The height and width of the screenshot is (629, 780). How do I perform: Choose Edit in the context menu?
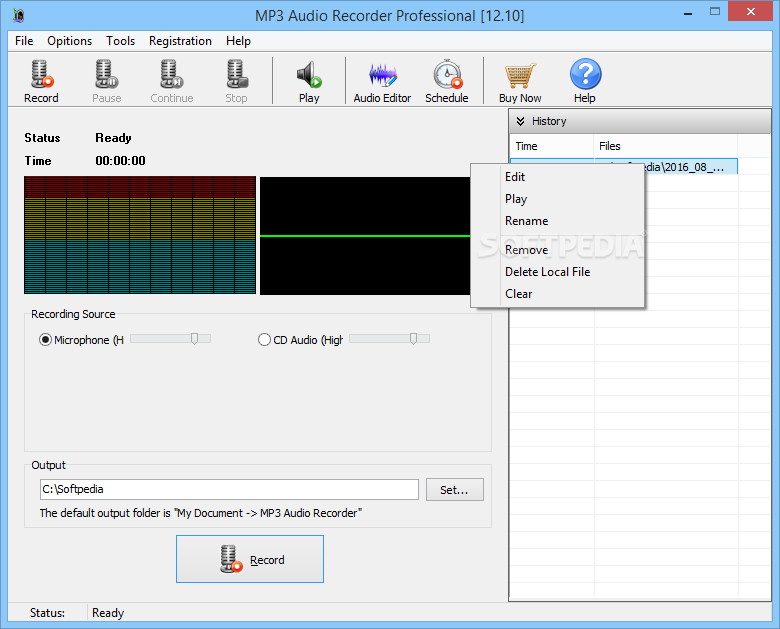pyautogui.click(x=557, y=177)
